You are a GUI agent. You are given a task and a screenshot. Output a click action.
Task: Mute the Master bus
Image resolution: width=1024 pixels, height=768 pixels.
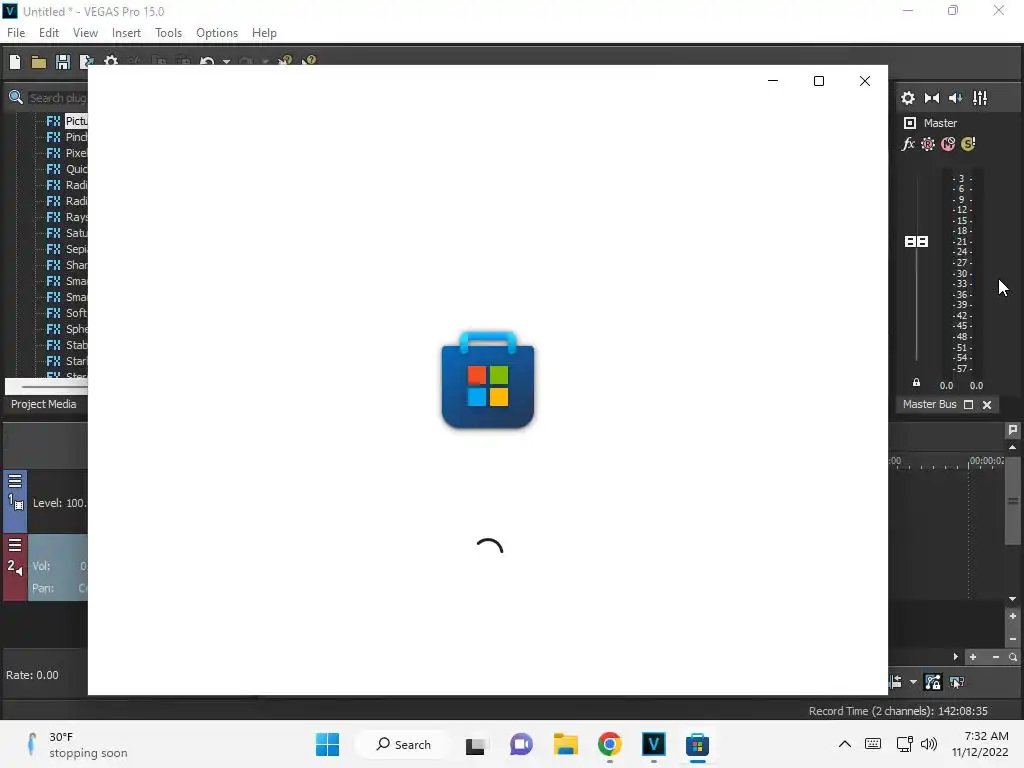pos(948,144)
